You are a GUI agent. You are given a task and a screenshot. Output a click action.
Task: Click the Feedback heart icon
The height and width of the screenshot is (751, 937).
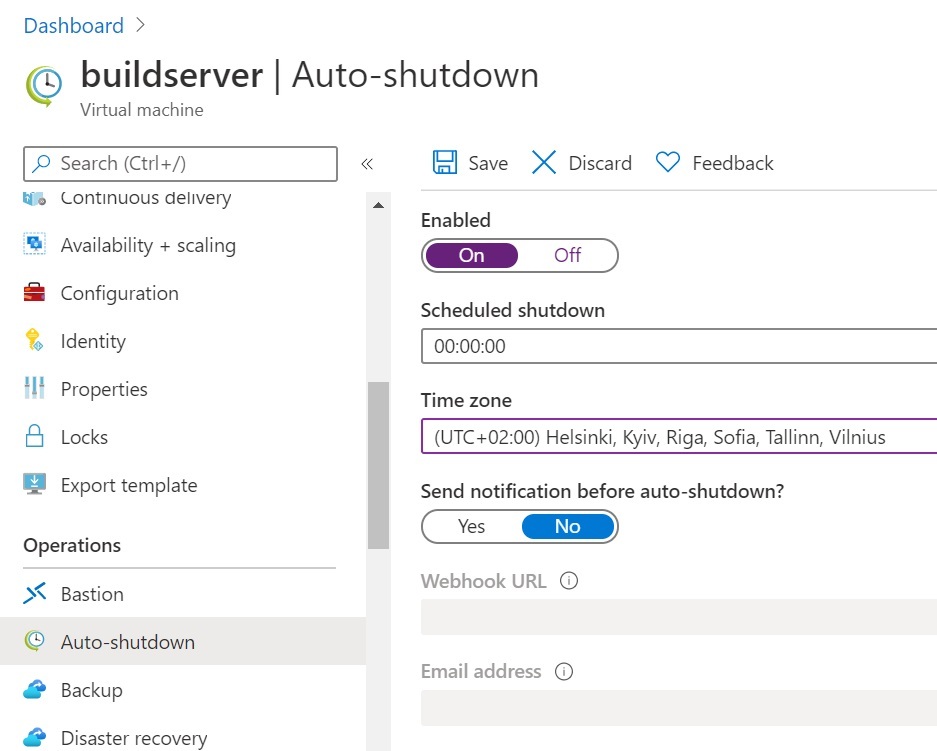667,162
